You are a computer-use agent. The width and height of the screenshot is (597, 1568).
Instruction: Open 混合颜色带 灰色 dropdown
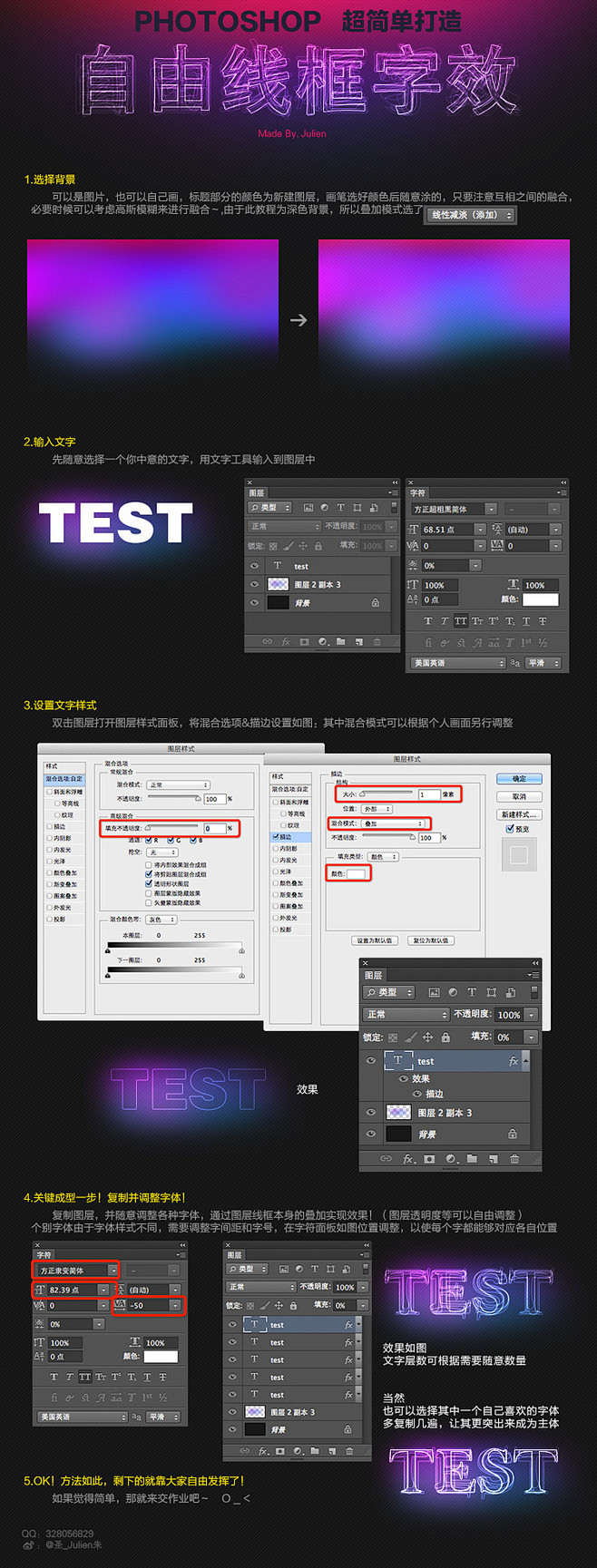160,920
